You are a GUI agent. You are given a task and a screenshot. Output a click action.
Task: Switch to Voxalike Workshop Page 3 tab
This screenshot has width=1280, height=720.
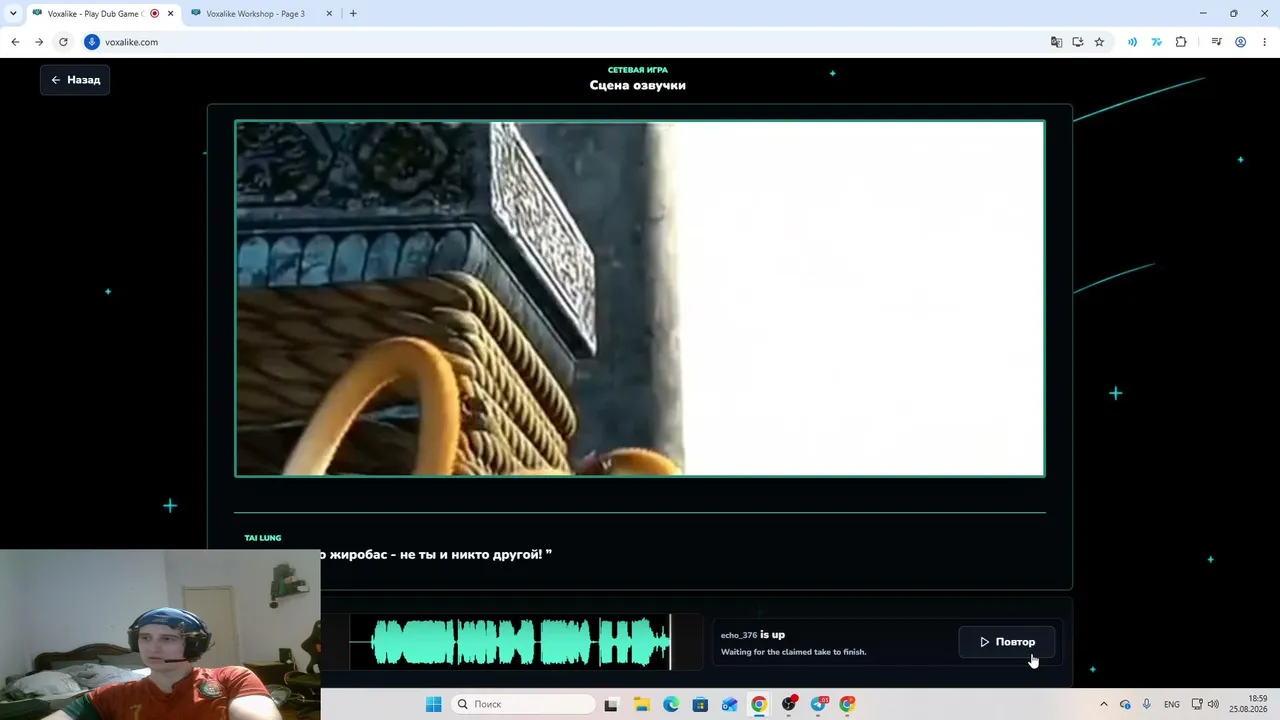pos(255,14)
